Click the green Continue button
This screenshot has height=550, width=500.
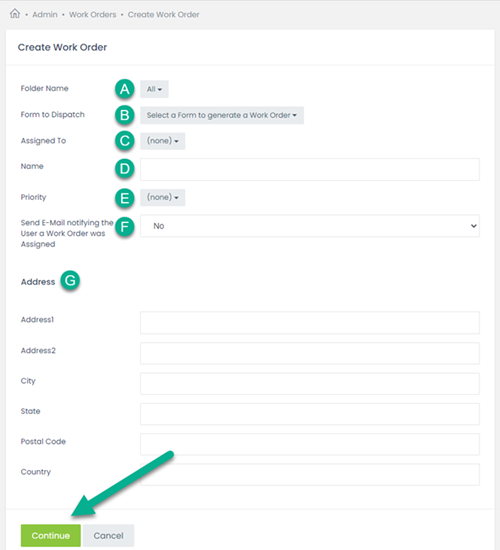coord(51,536)
